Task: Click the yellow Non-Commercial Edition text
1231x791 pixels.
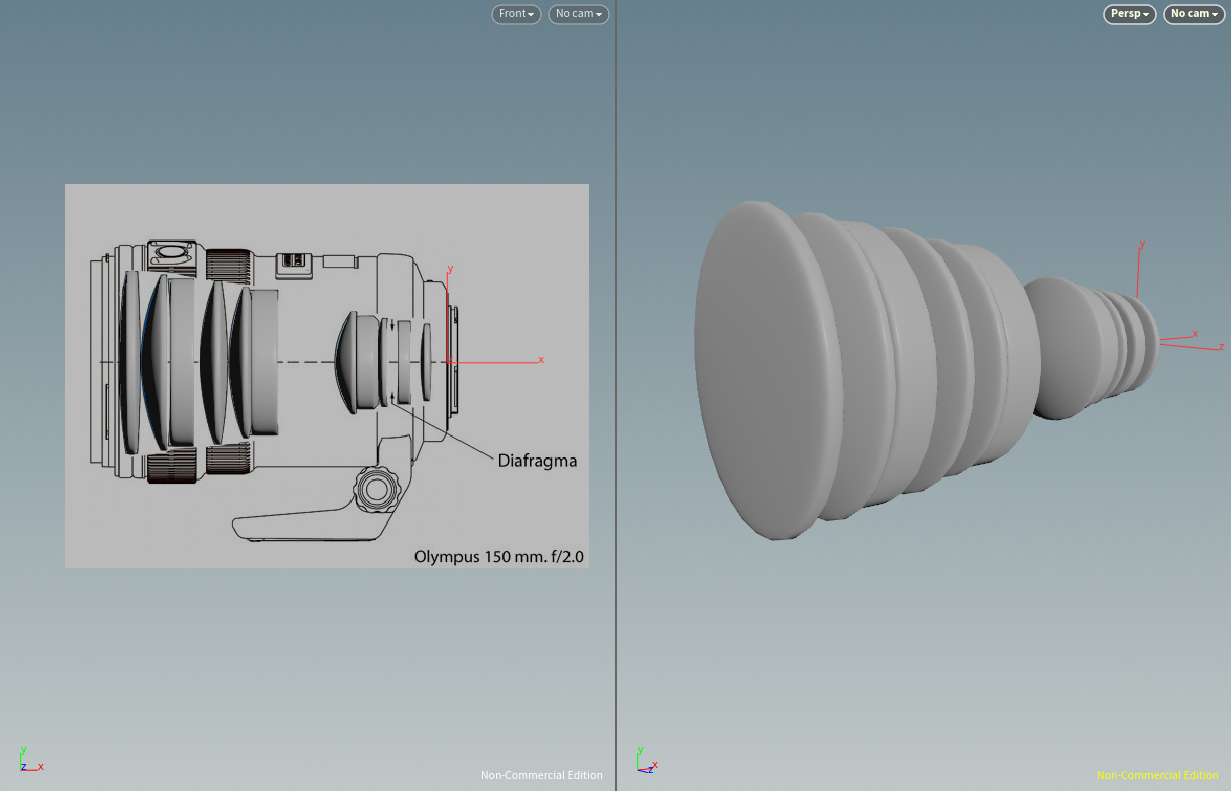Action: (x=1157, y=775)
